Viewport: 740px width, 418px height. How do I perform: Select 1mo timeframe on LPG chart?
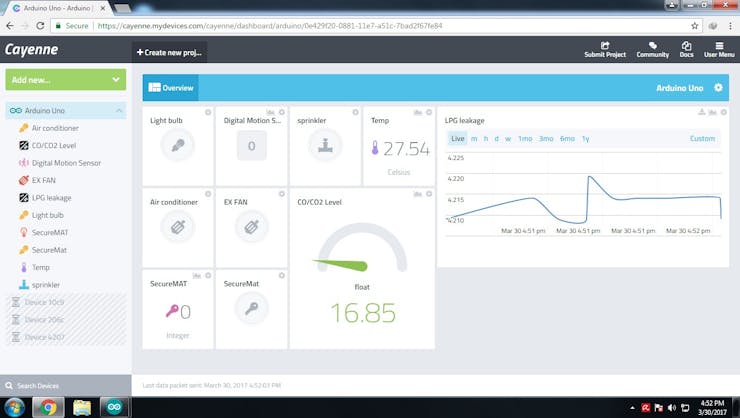(525, 139)
